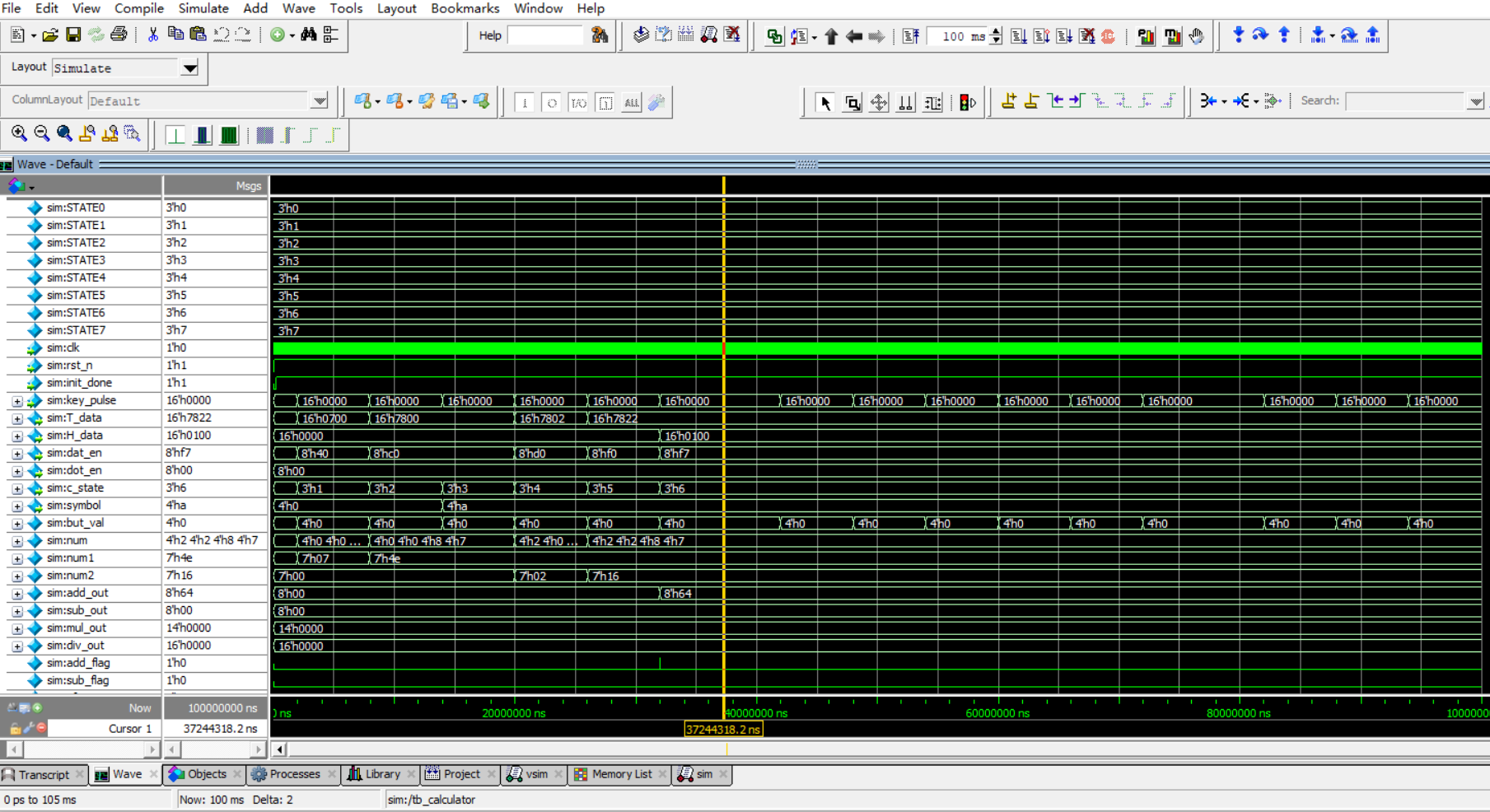Toggle the Outputs filter 'O' button
1490x812 pixels.
(552, 103)
